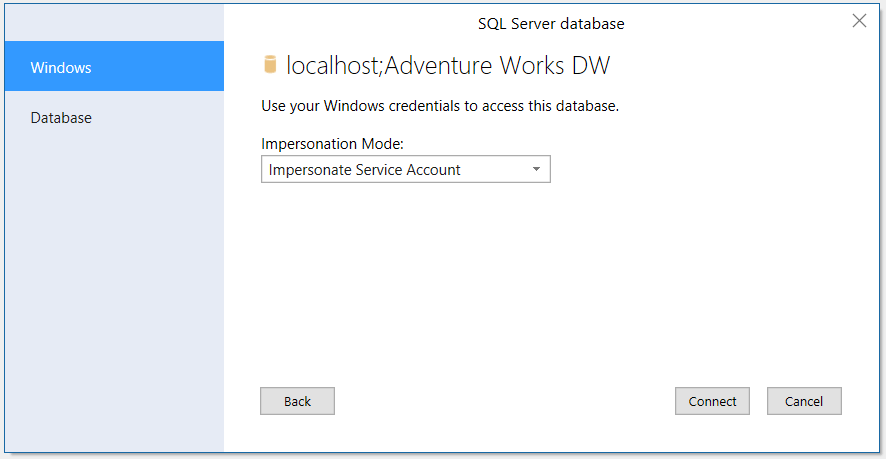Click the 'localhost;Adventure Works DW' heading
886x459 pixels.
448,66
